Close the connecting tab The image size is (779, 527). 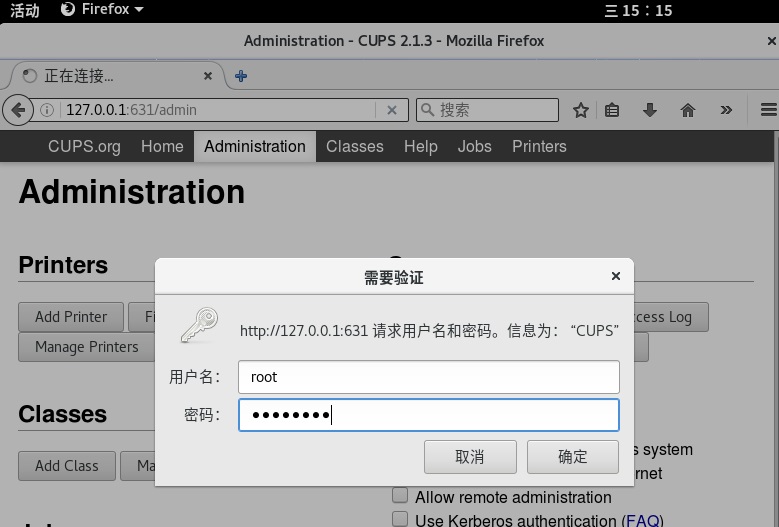[208, 75]
